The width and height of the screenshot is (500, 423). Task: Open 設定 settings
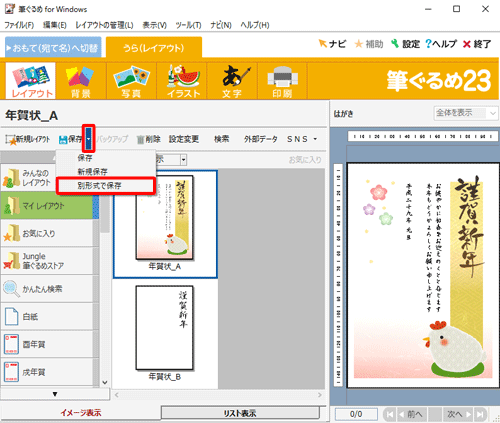405,44
